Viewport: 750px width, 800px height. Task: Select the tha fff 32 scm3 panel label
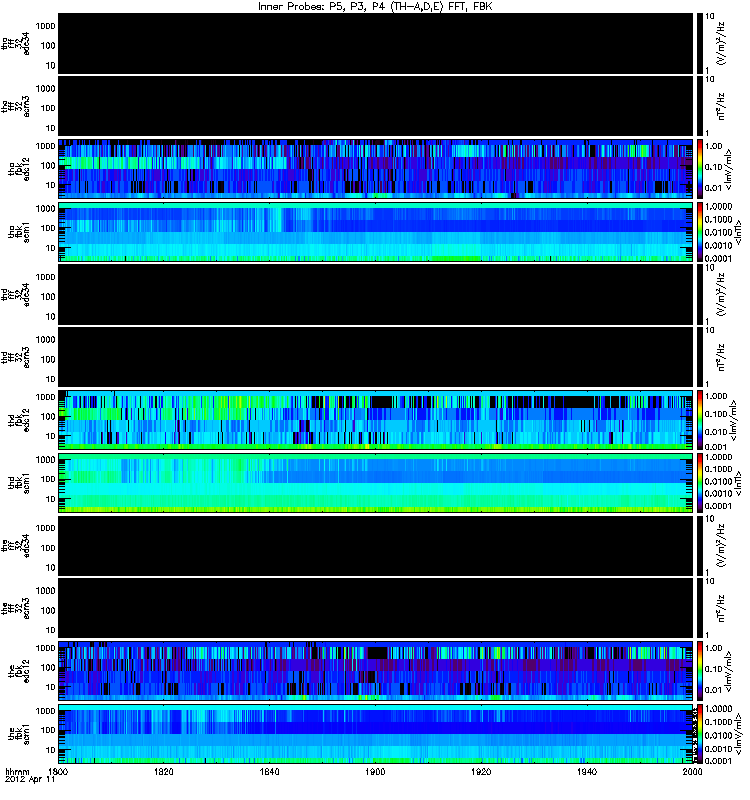pyautogui.click(x=15, y=106)
